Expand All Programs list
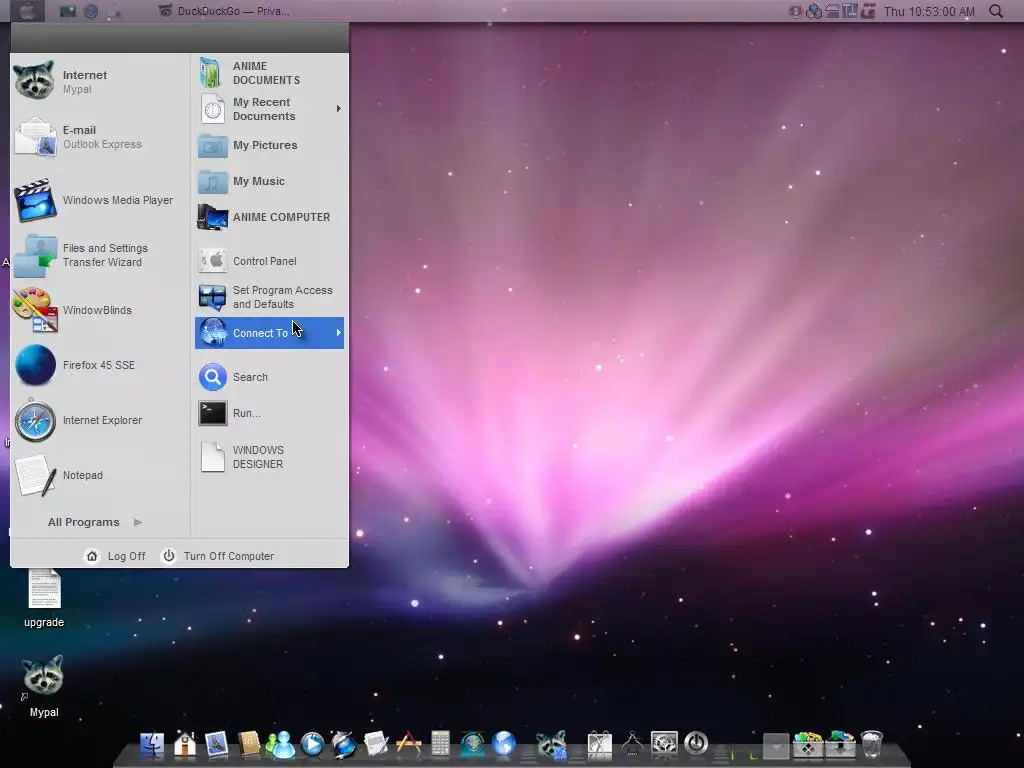Screen dimensions: 1024x768 coord(95,522)
